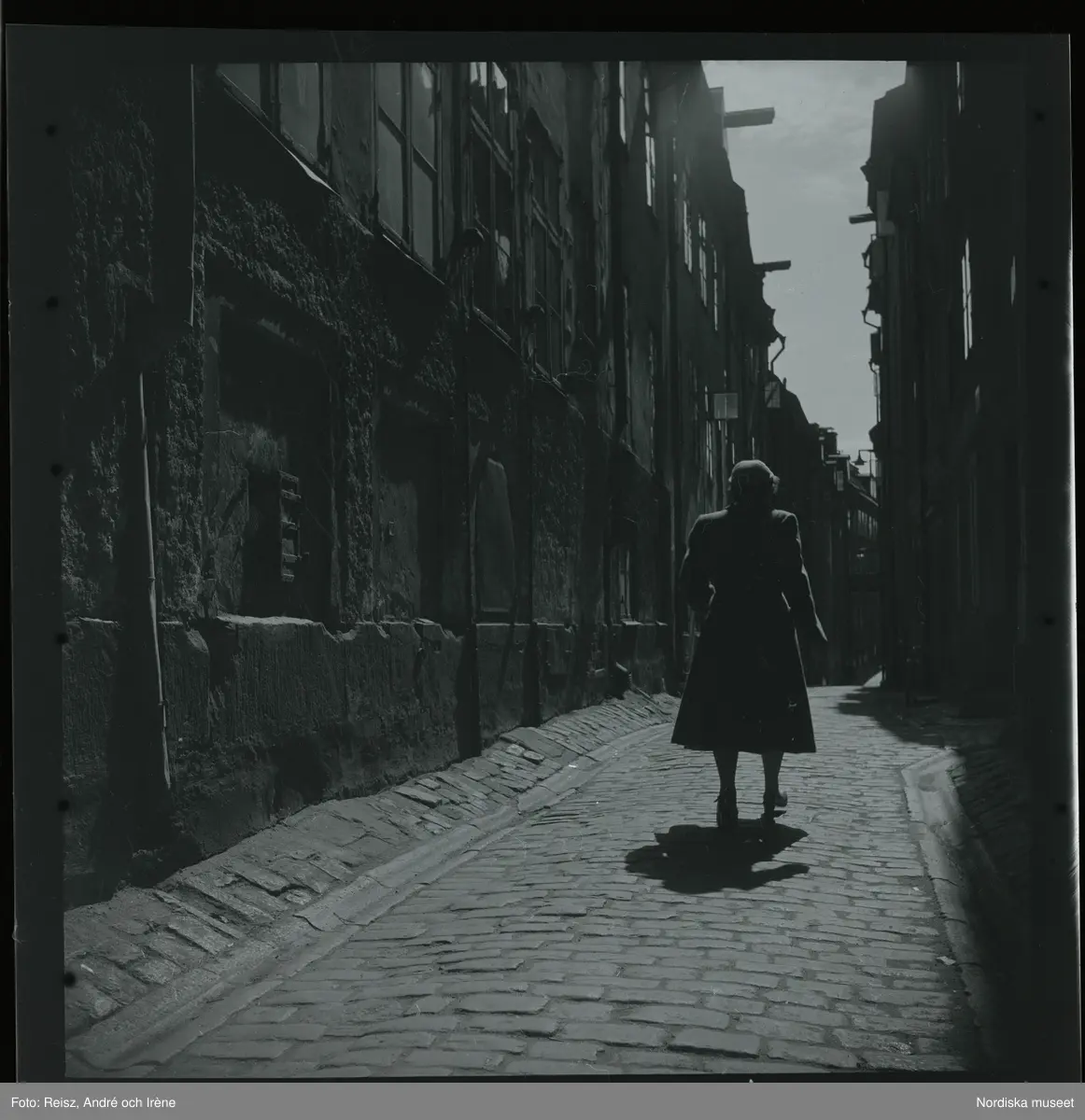Click the small hanging sign above the alley
Image resolution: width=1085 pixels, height=1120 pixels.
[726, 406]
